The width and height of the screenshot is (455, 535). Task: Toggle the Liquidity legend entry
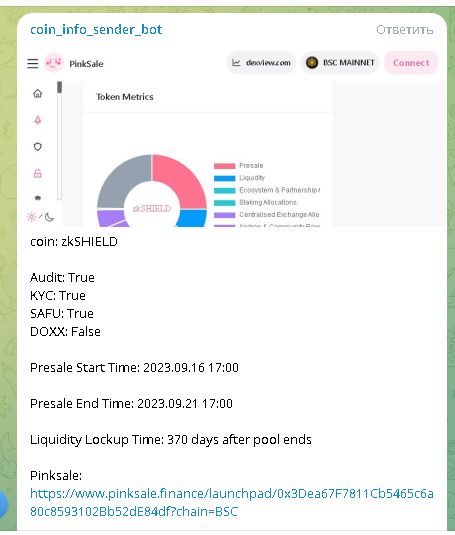[239, 178]
